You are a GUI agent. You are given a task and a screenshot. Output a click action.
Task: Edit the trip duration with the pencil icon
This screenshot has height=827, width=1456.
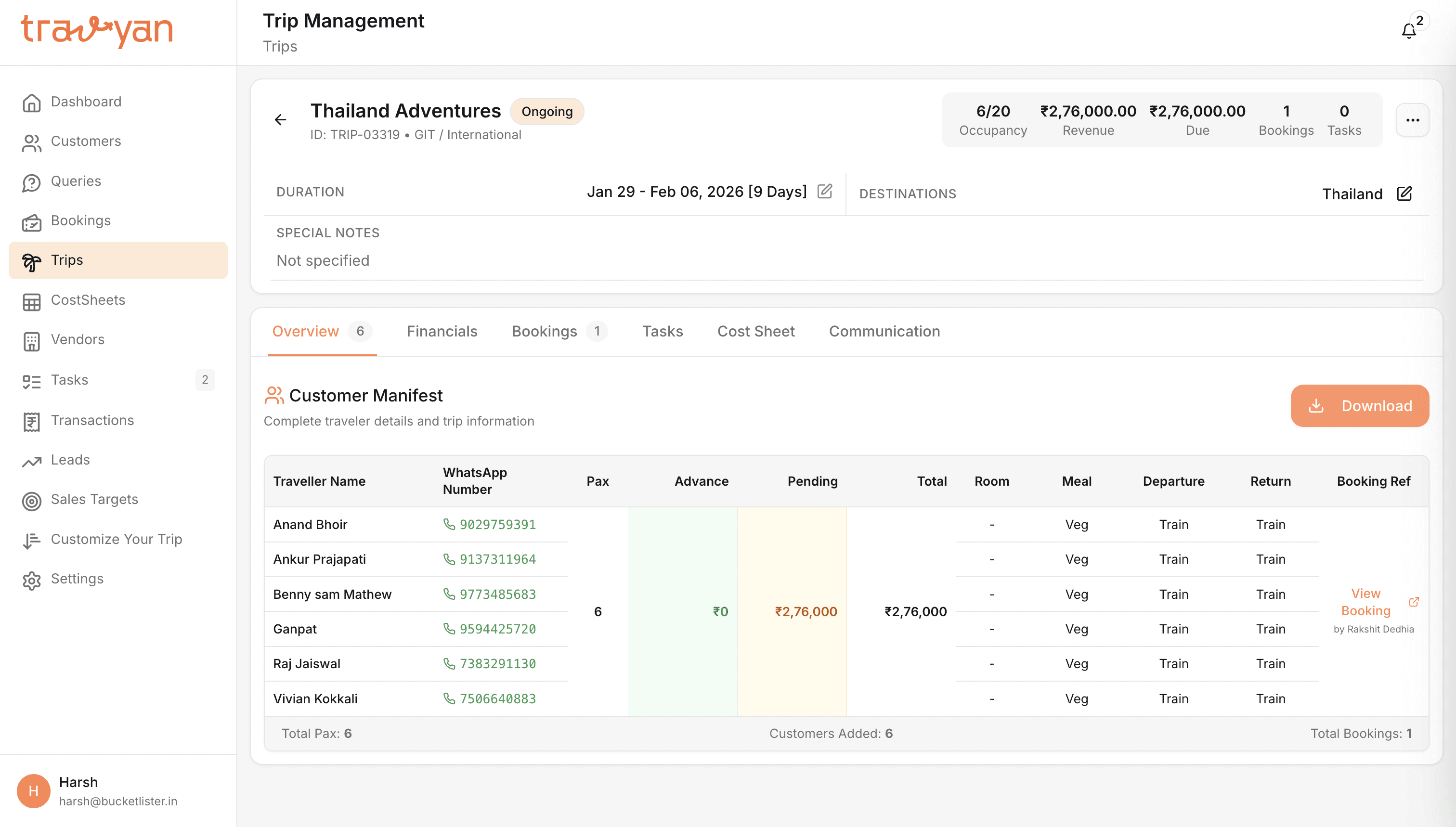[x=824, y=192]
